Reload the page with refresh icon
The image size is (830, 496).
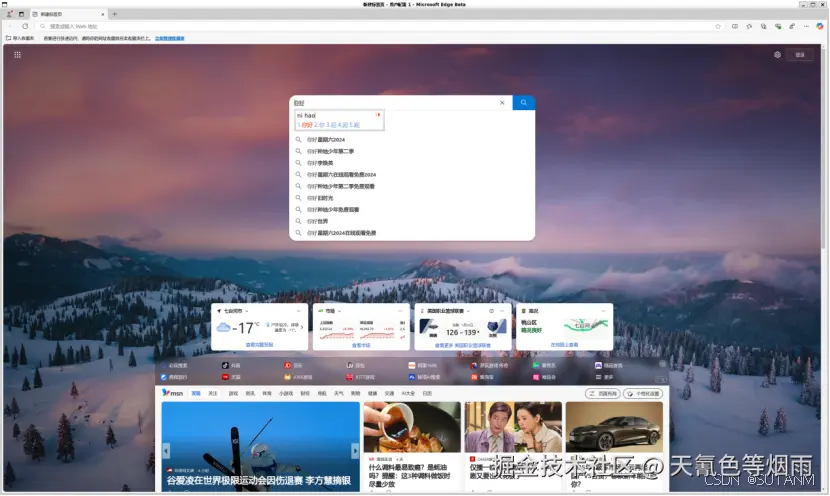[25, 26]
